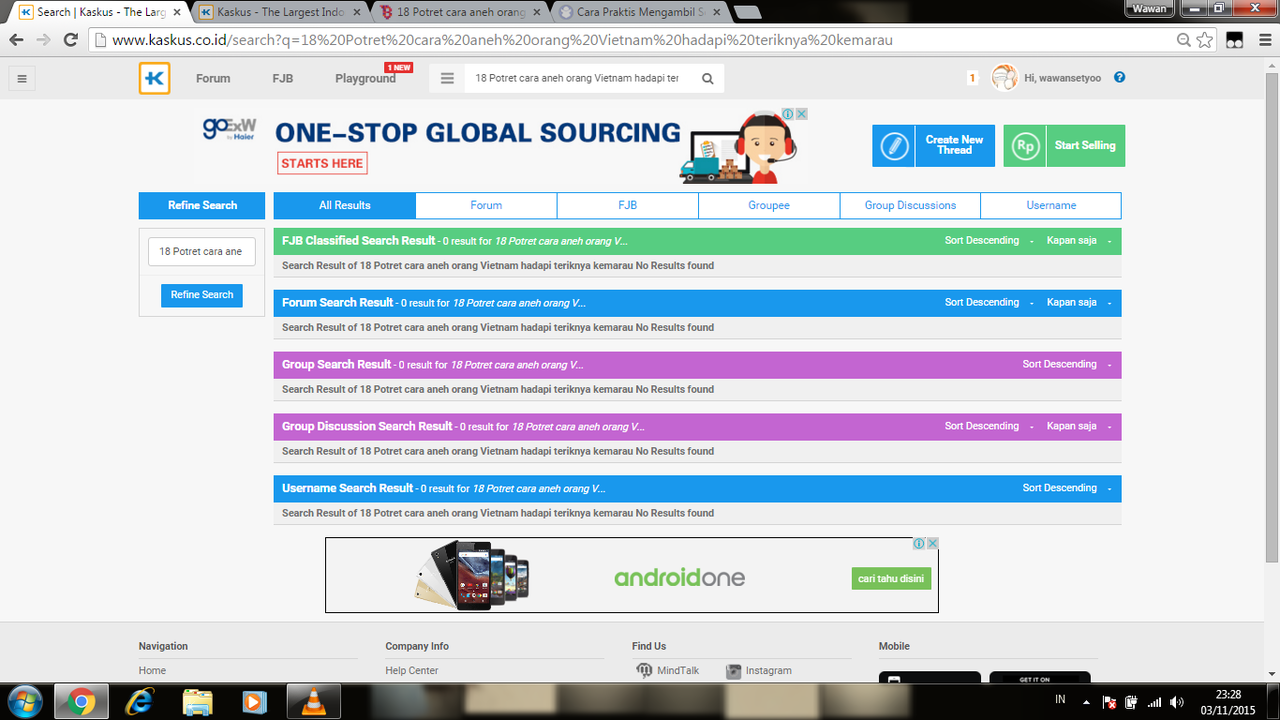Click the magnifier search icon in Kaskus bar
Viewport: 1280px width, 720px height.
[708, 78]
